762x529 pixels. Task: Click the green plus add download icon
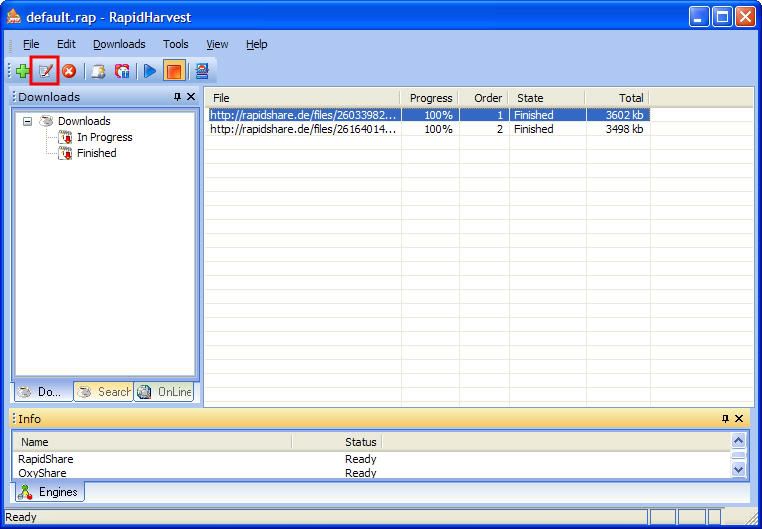pos(22,71)
